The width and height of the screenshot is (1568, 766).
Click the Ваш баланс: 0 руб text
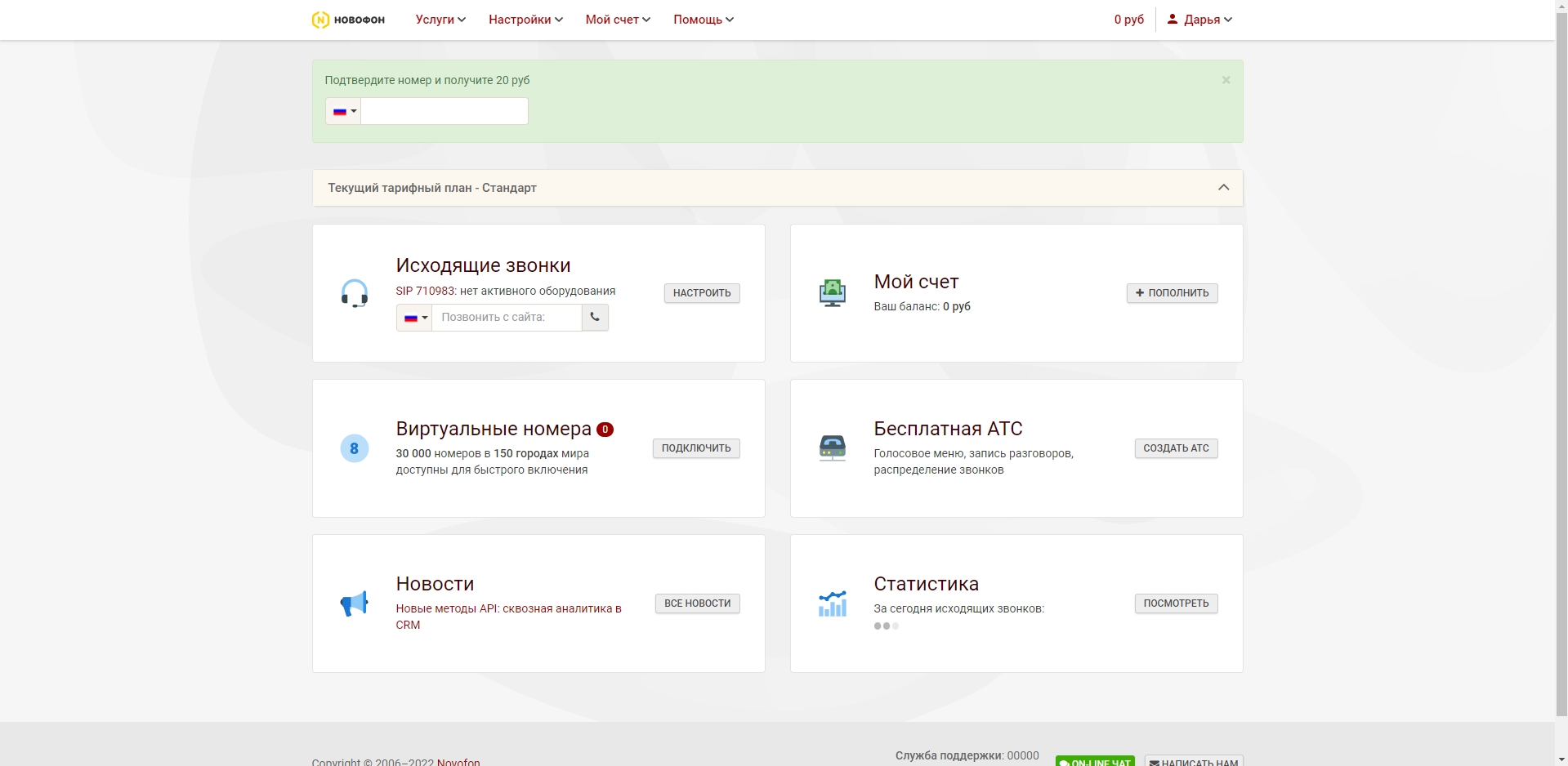[922, 306]
